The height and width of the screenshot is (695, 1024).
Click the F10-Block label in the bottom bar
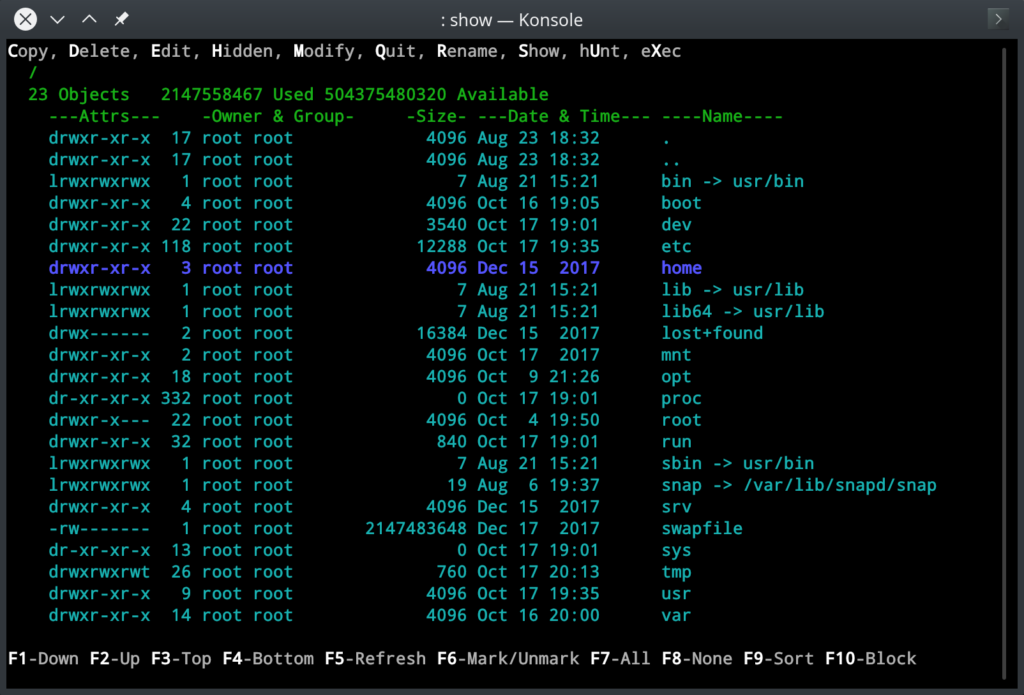click(x=870, y=659)
